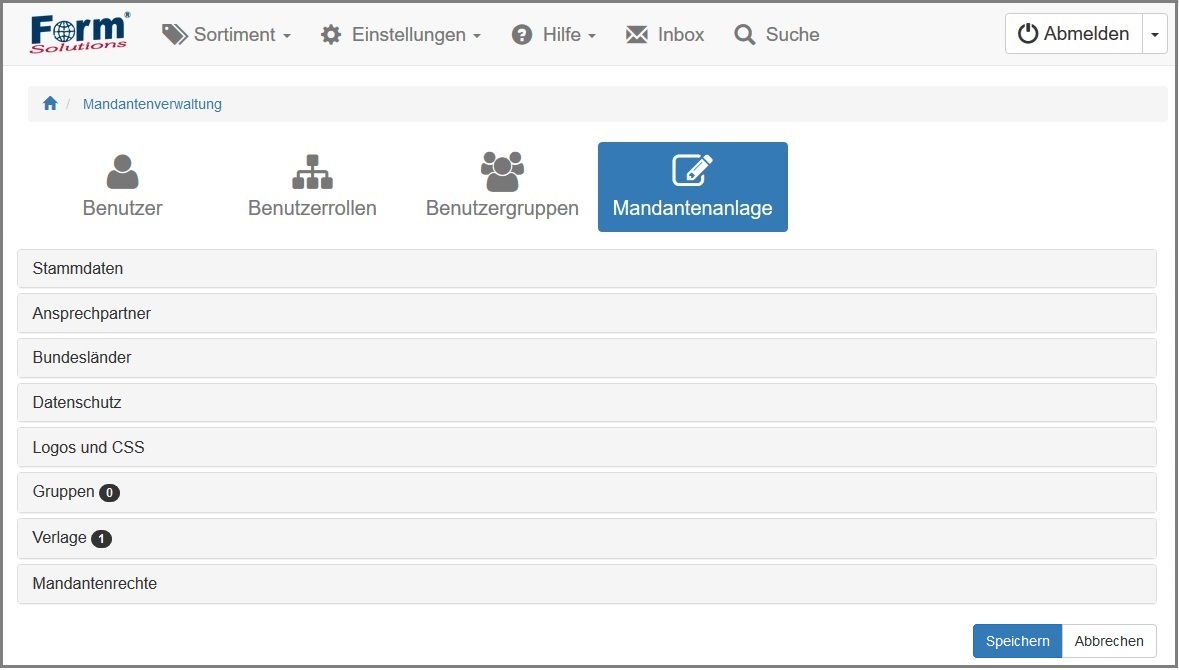The width and height of the screenshot is (1179, 670).
Task: Click the Abmelden button label
Action: [x=1087, y=34]
